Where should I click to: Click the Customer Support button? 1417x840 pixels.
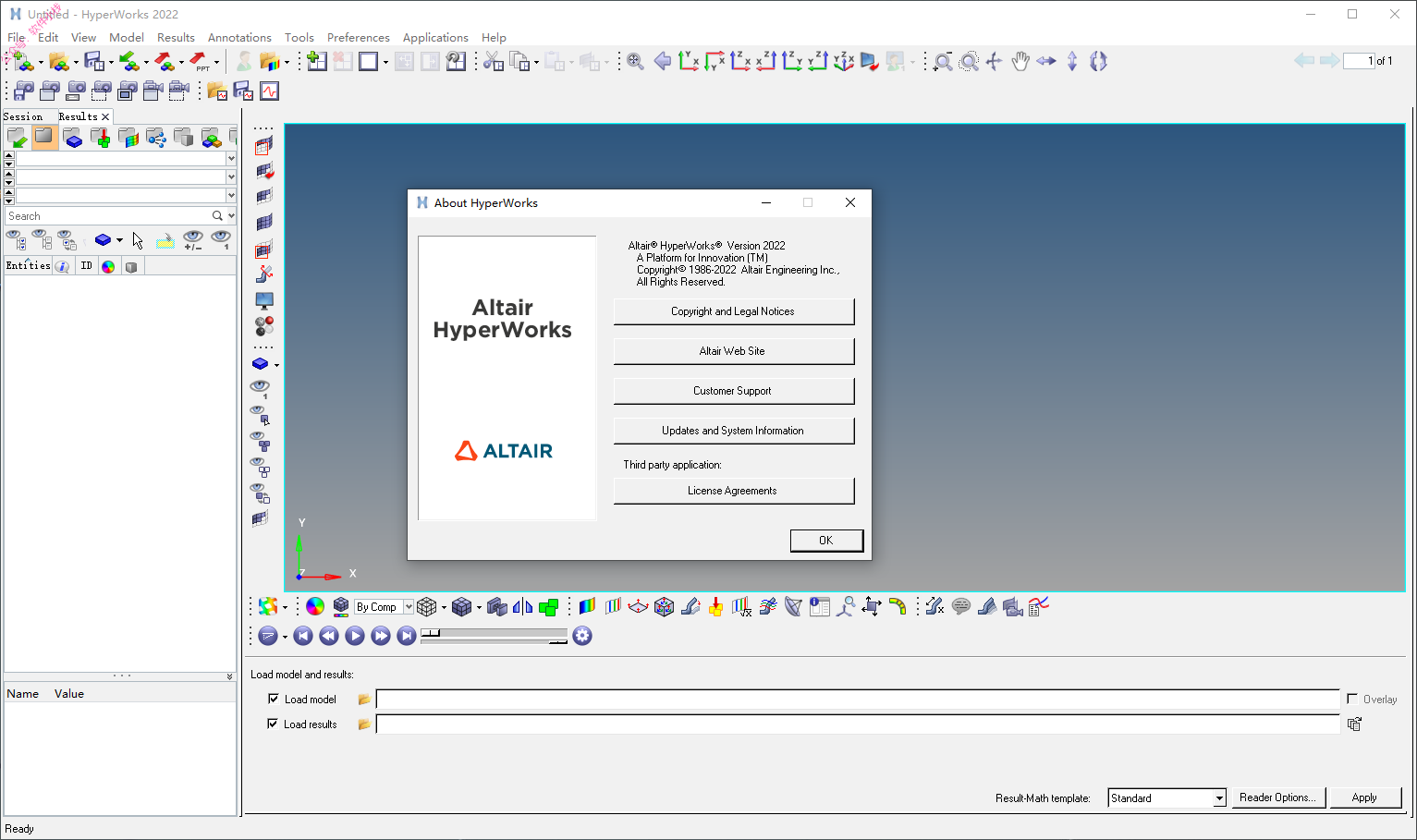(734, 391)
